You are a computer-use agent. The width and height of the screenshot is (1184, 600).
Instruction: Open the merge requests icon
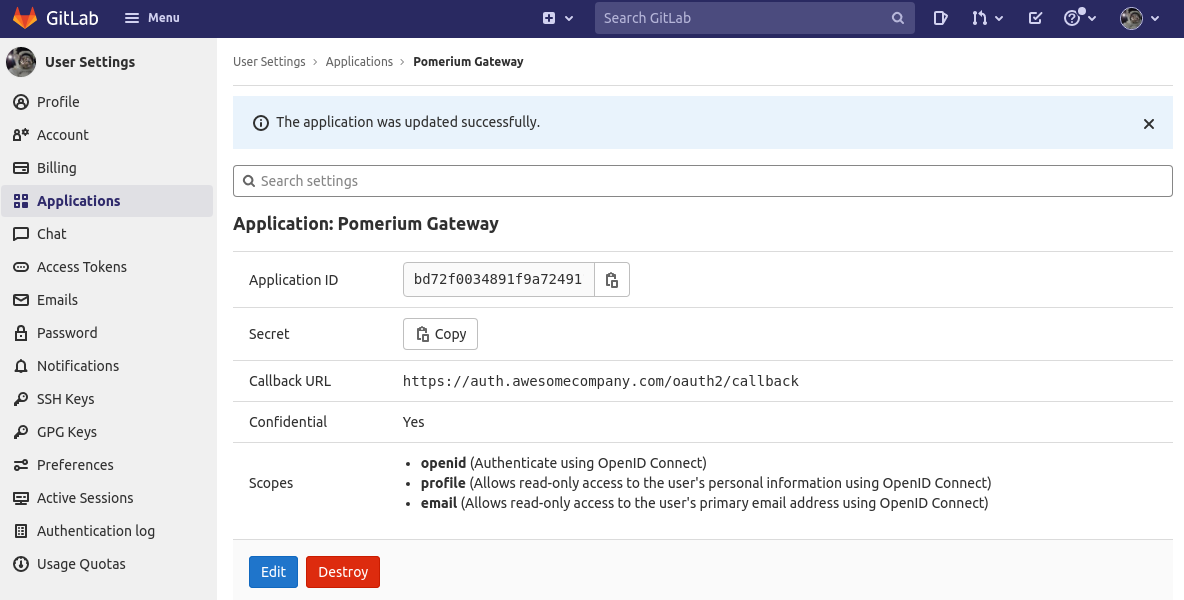(979, 18)
